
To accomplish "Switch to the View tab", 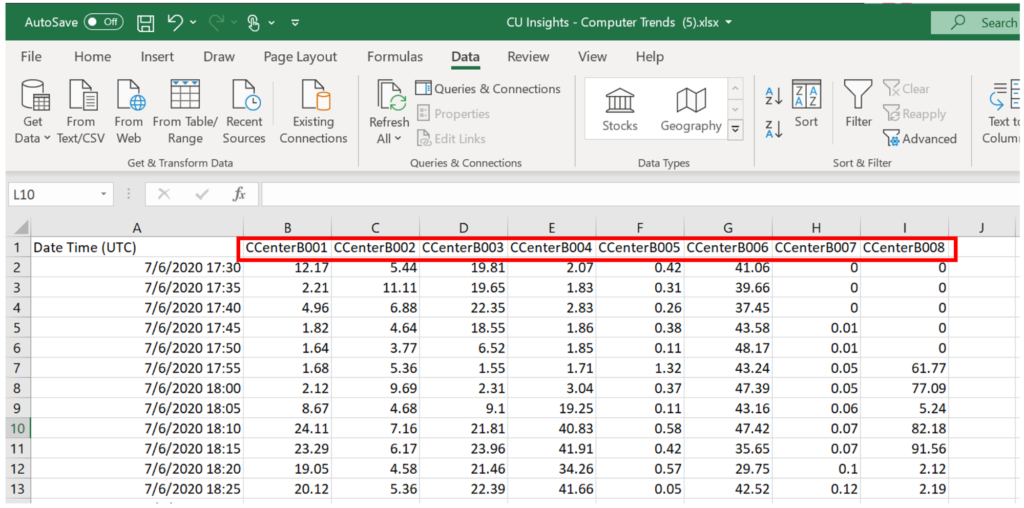I will point(592,57).
